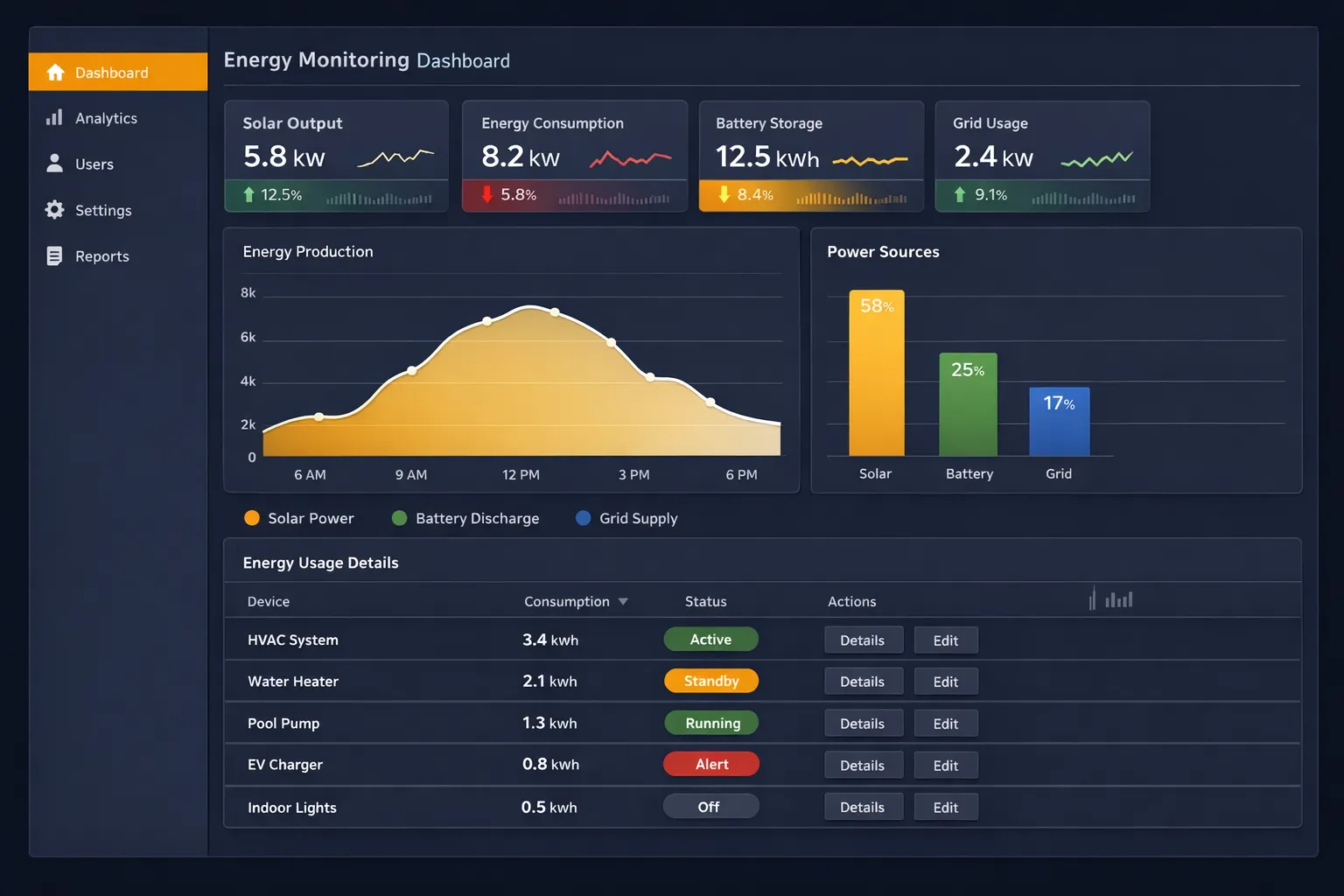Edit the EV Charger row

pyautogui.click(x=946, y=766)
